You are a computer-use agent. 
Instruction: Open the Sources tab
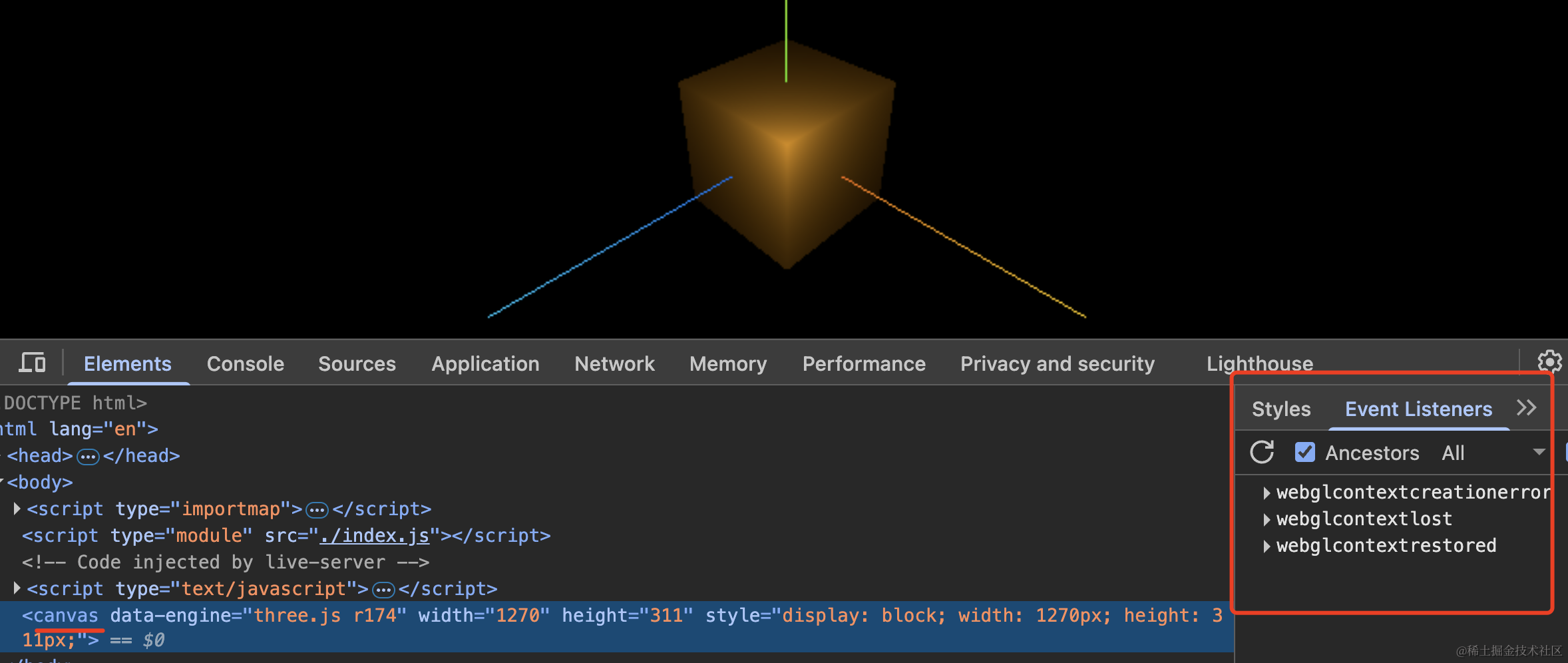[357, 363]
